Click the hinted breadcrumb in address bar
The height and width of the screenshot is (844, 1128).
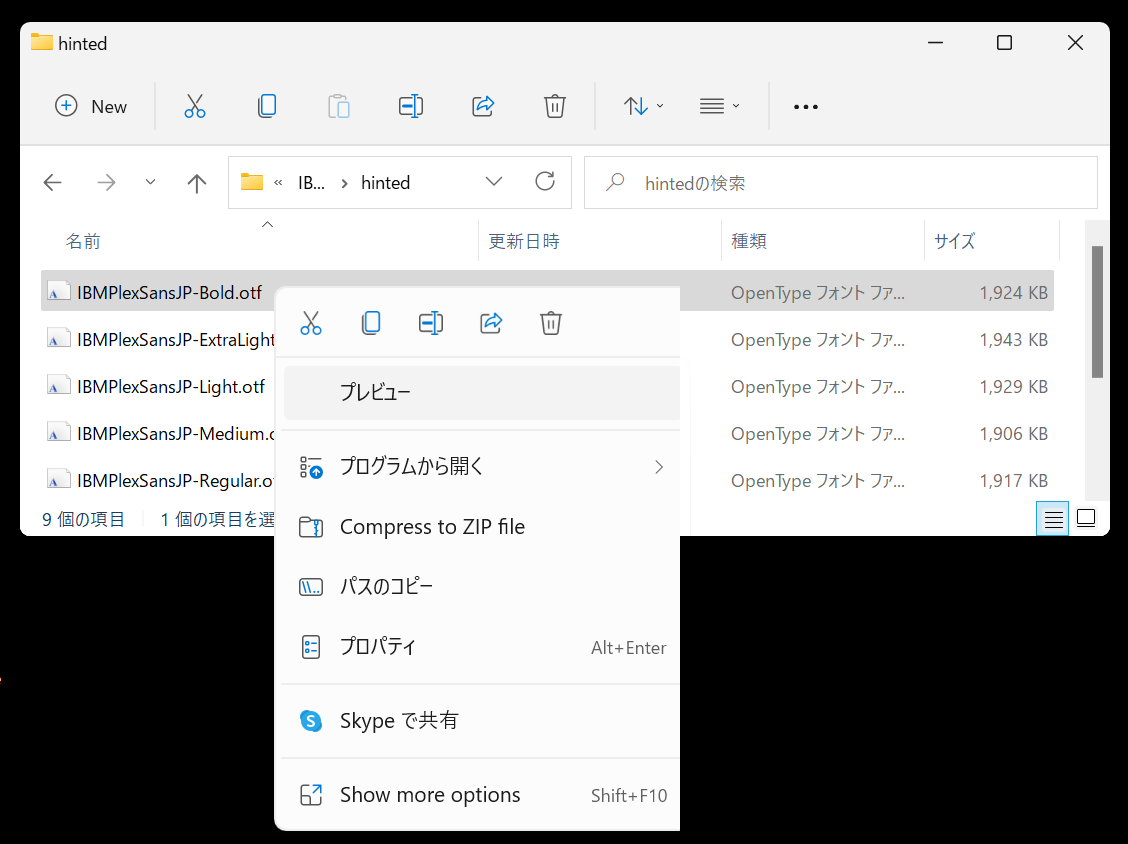386,183
